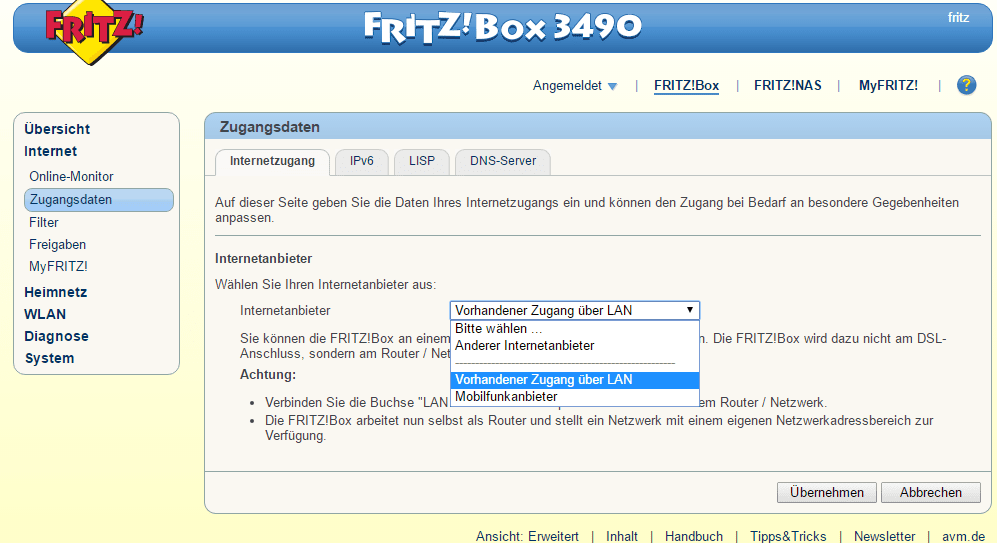
Task: Click the Abbrechen button
Action: (930, 492)
